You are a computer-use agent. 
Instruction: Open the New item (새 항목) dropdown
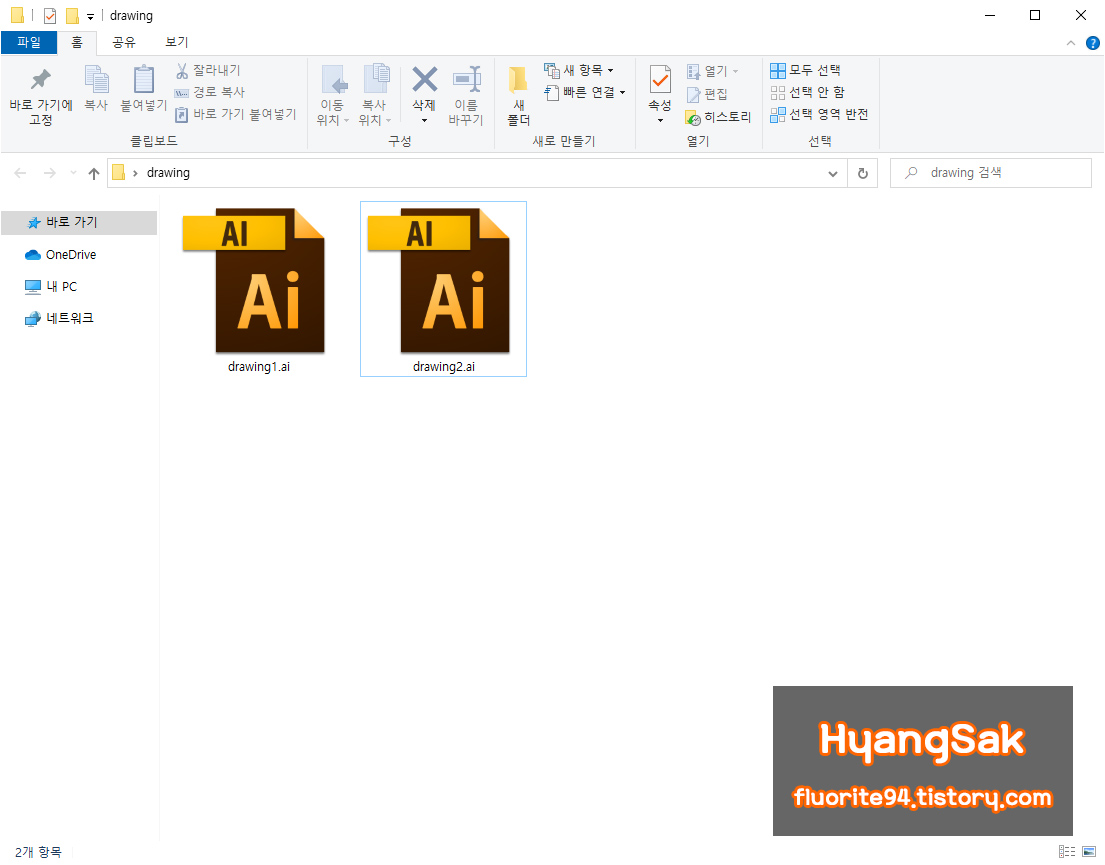point(579,70)
